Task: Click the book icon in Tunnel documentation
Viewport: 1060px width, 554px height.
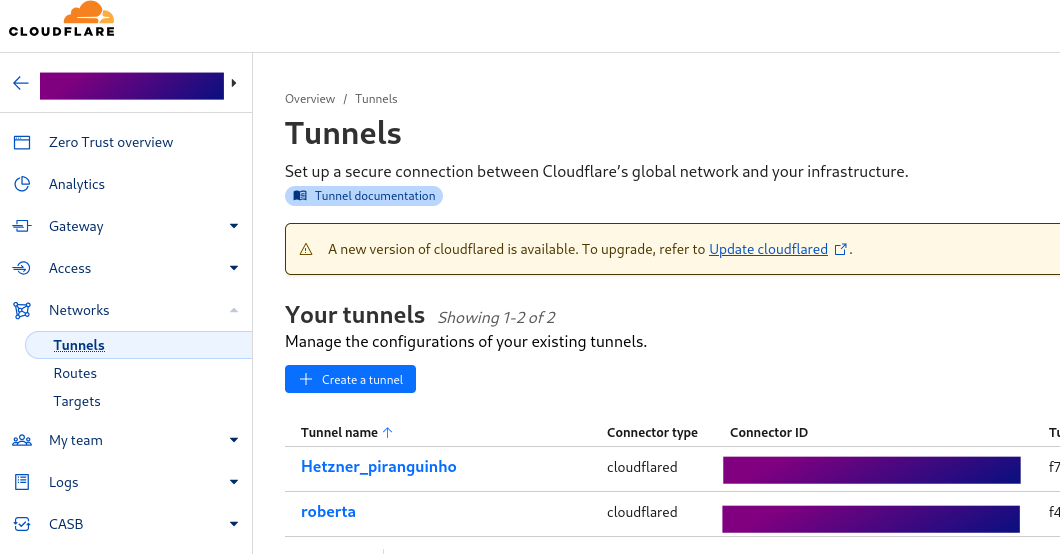Action: (300, 196)
